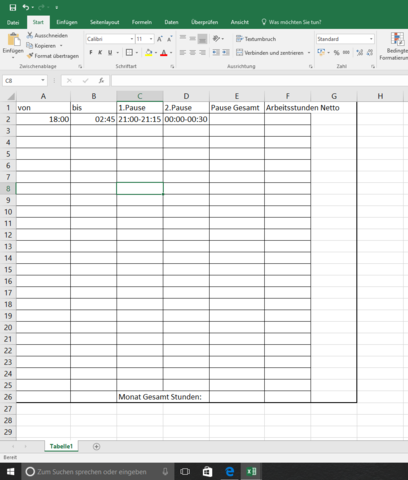Expand the Name Box dropdown arrow
The image size is (408, 480).
(43, 80)
